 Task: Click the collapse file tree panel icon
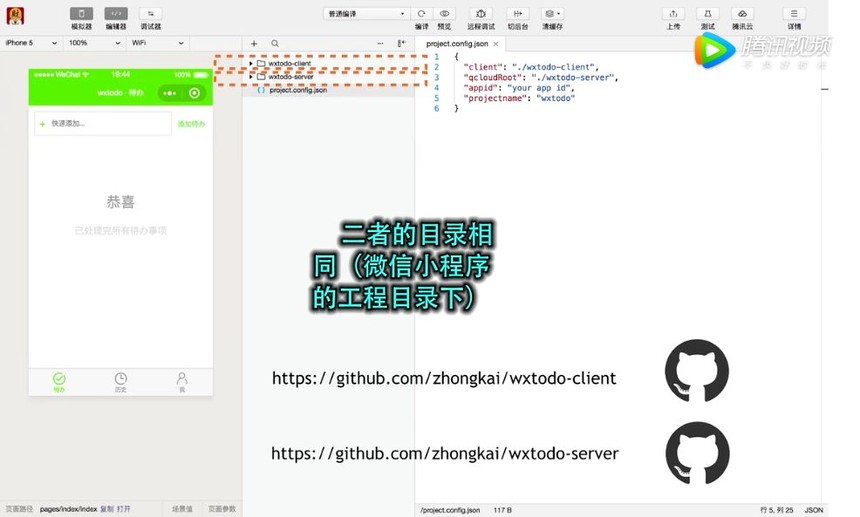(x=401, y=43)
